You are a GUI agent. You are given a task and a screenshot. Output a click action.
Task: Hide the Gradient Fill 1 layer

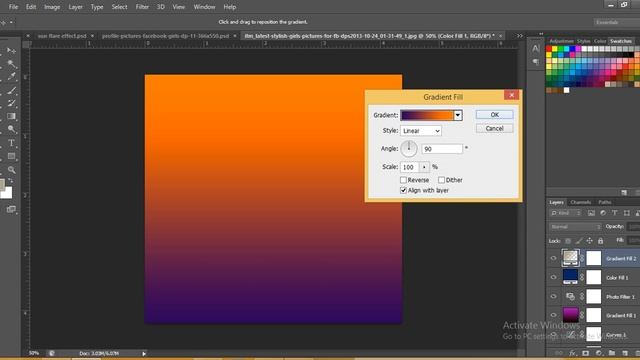[553, 315]
